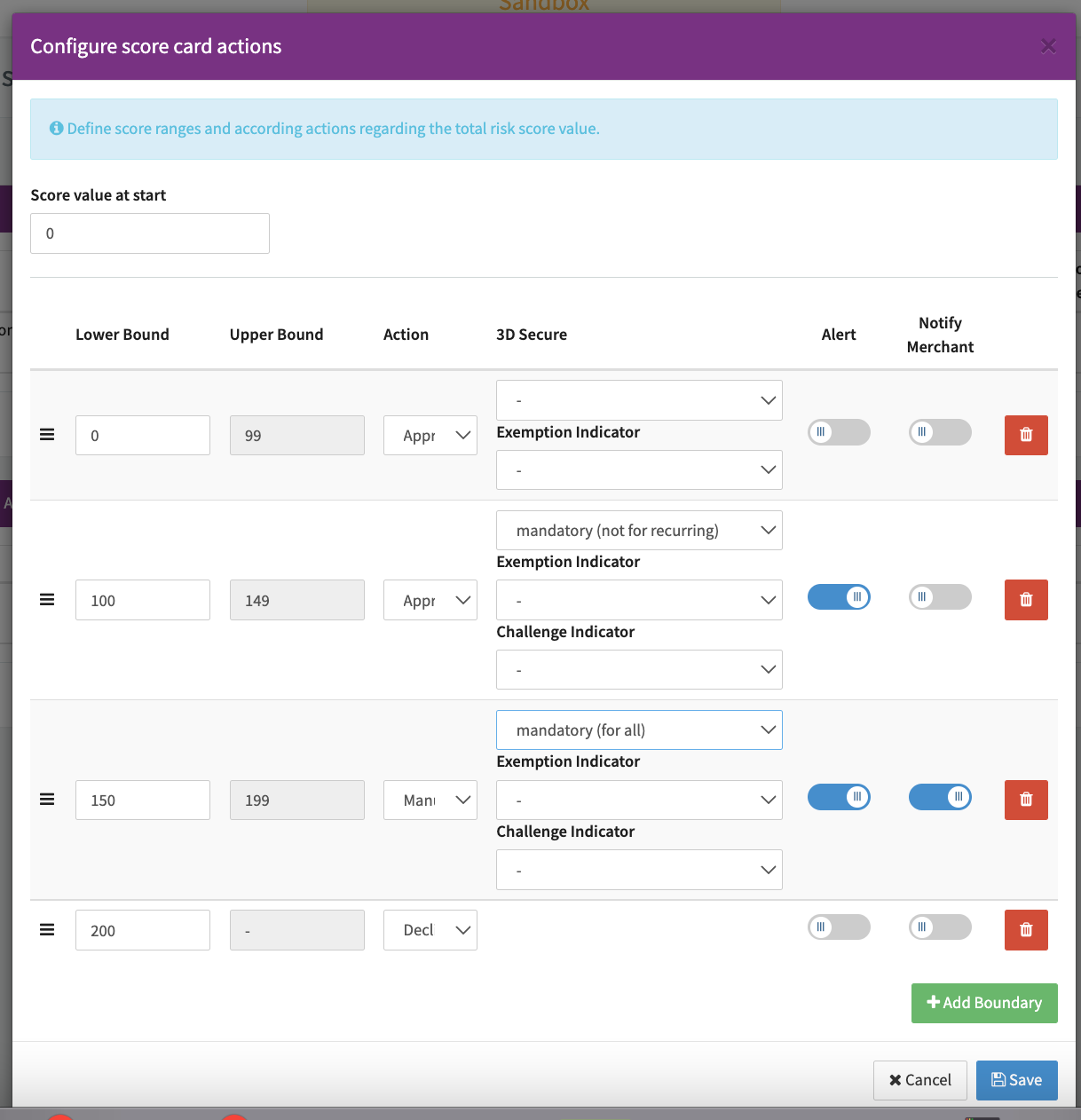Screen dimensions: 1081x1120
Task: Close the Configure score card actions dialog
Action: [x=1048, y=46]
